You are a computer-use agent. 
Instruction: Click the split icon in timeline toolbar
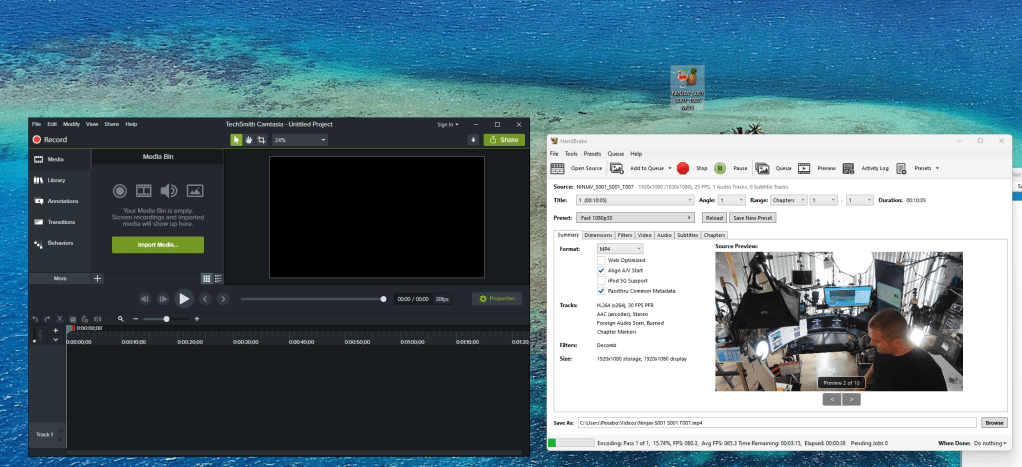[x=97, y=319]
